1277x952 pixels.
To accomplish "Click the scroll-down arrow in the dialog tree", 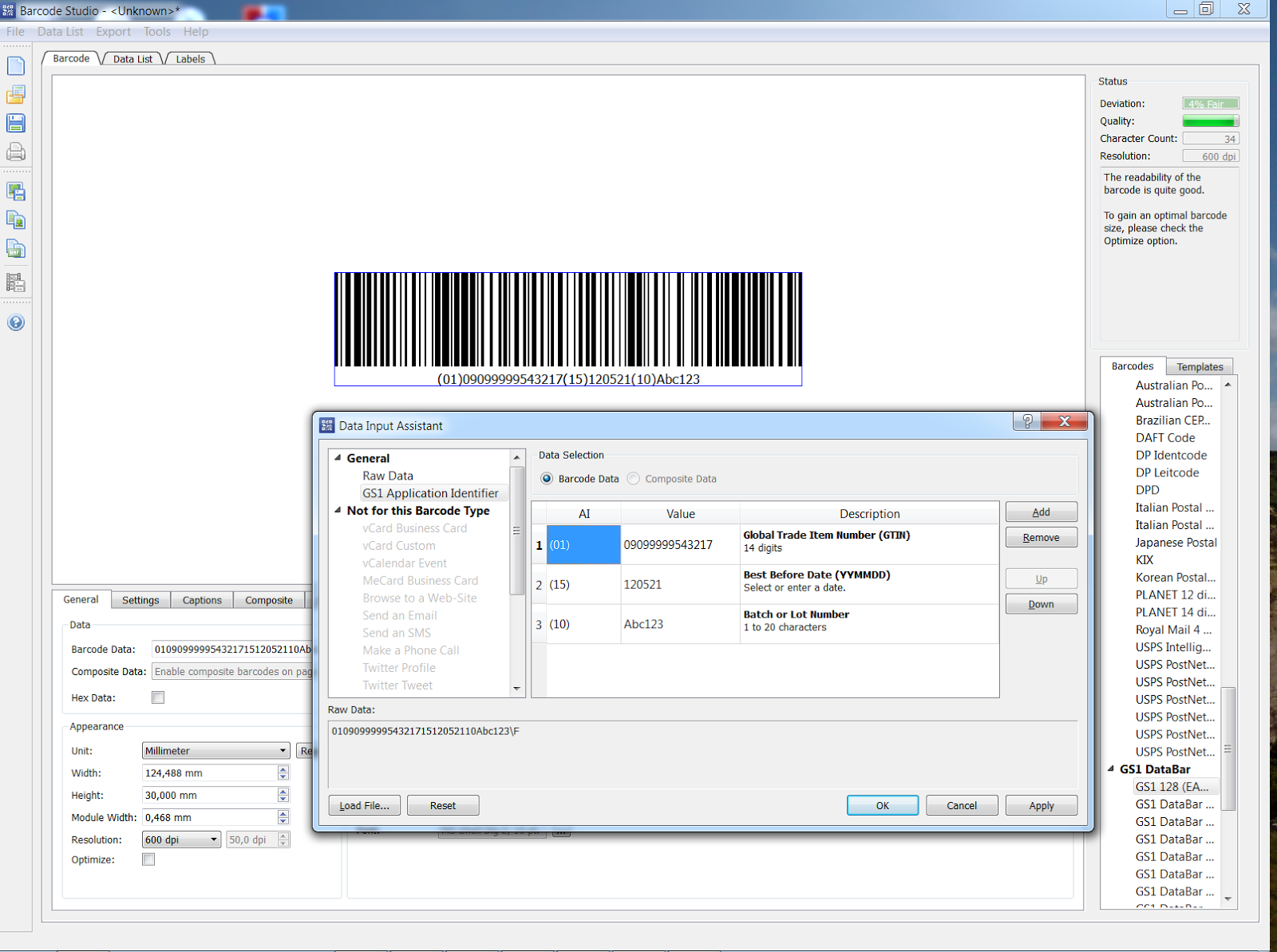I will pos(517,689).
